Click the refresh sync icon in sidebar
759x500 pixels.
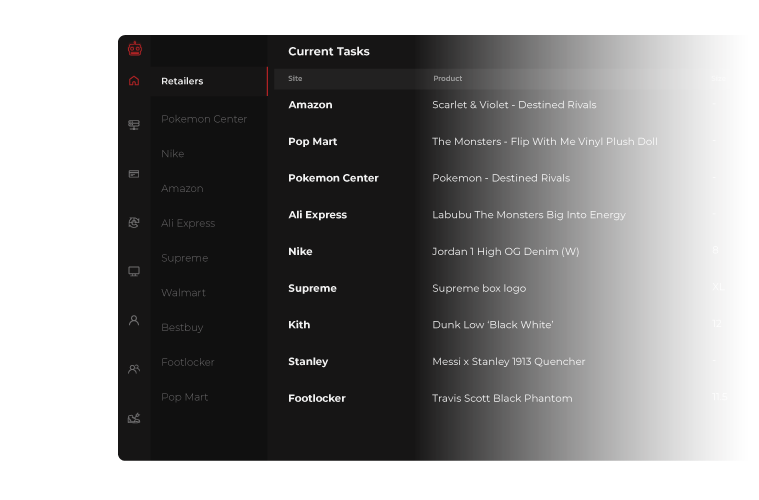(134, 223)
